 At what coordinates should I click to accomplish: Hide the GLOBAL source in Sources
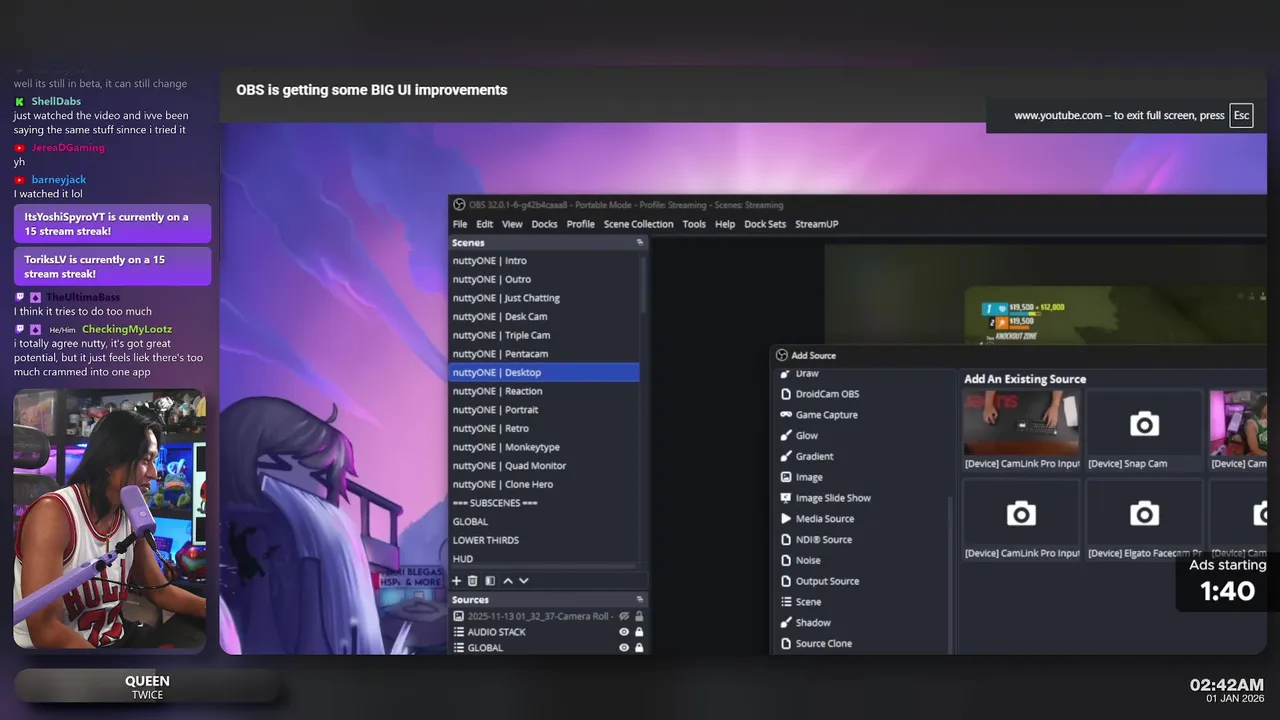coord(624,648)
